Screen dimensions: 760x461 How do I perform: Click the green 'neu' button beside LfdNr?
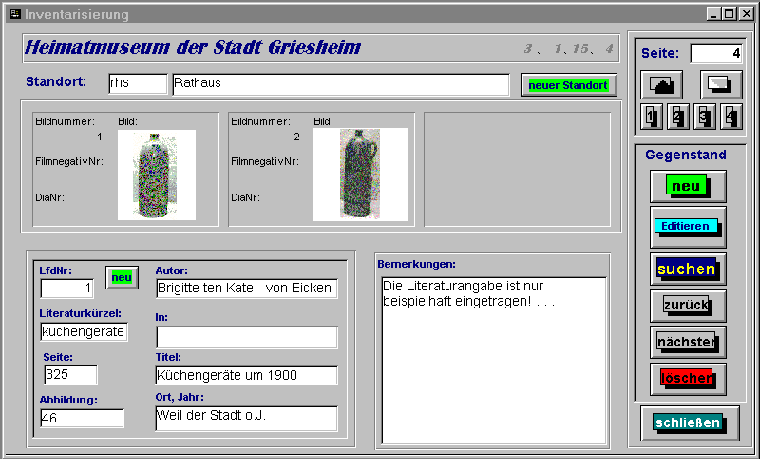[122, 277]
